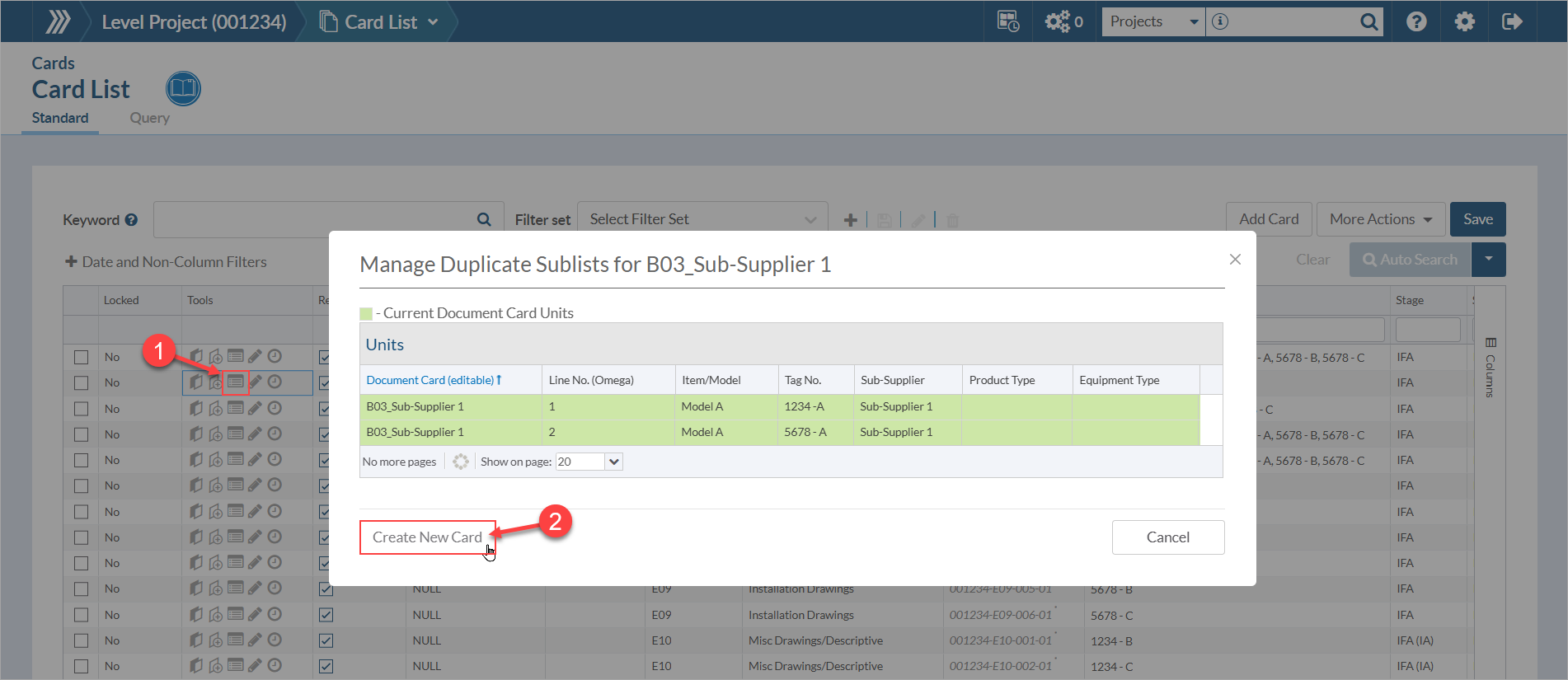
Task: Select the 1234 -A tag cell
Action: 815,406
